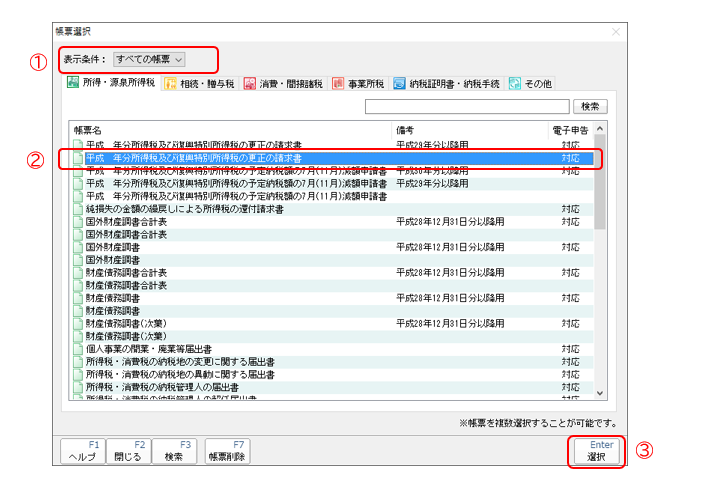
Task: Click the form search text field
Action: 467,107
